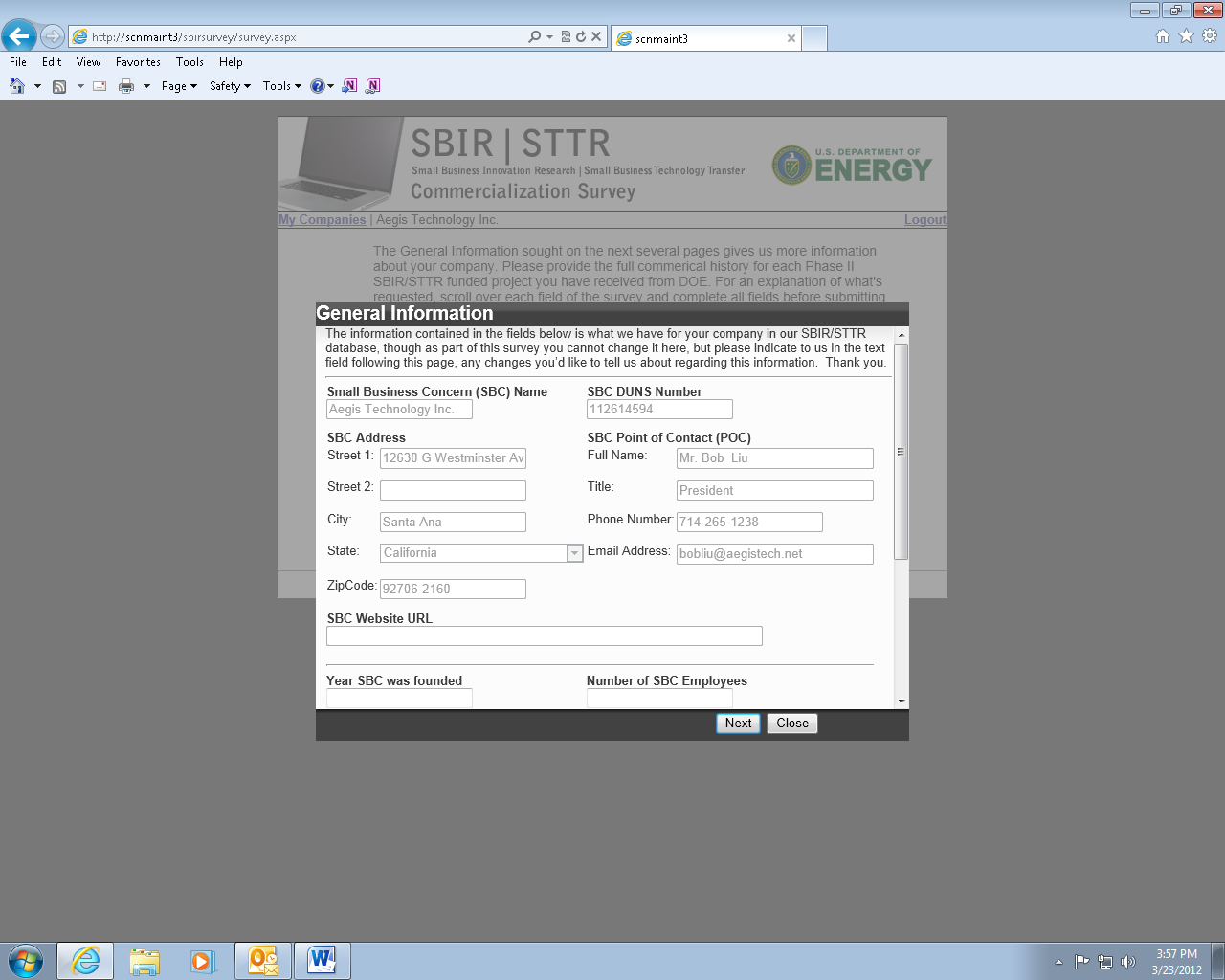Image resolution: width=1225 pixels, height=980 pixels.
Task: Follow the My Companies link
Action: pos(323,220)
